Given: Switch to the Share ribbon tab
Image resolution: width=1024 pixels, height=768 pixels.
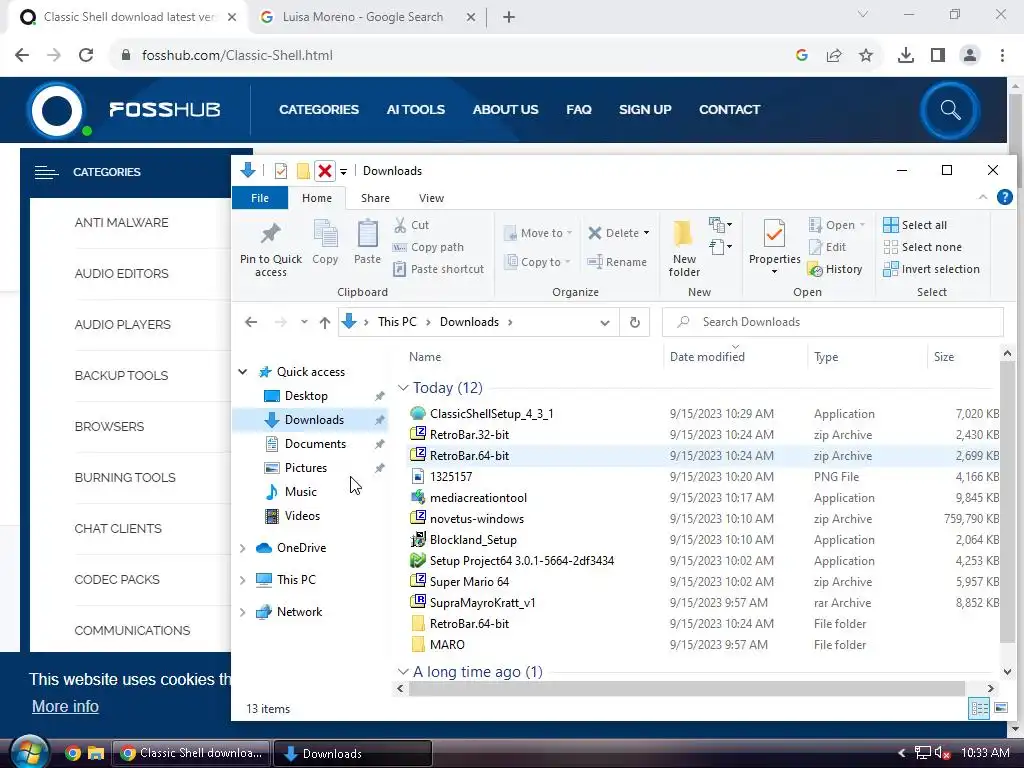Looking at the screenshot, I should click(375, 198).
